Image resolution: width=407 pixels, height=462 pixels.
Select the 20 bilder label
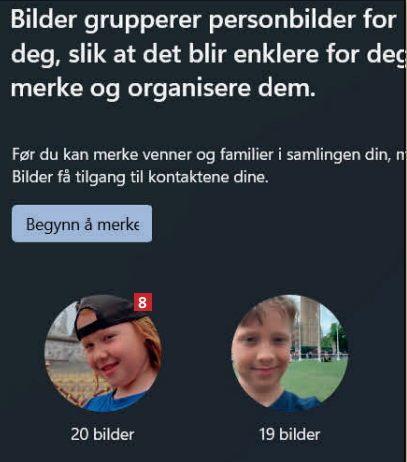point(103,434)
